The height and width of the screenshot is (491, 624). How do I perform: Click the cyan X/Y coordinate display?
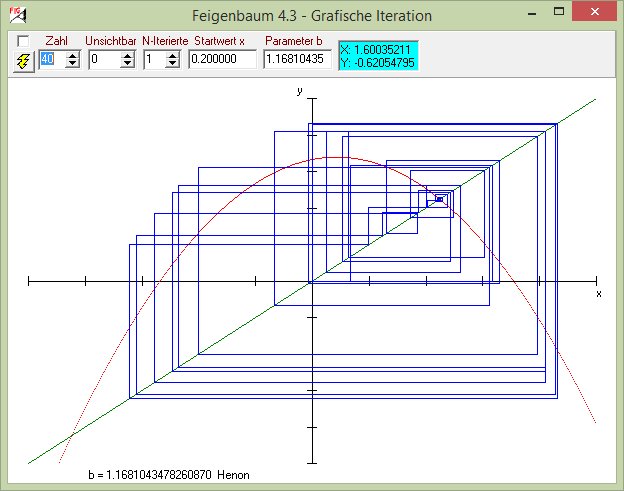[x=378, y=56]
